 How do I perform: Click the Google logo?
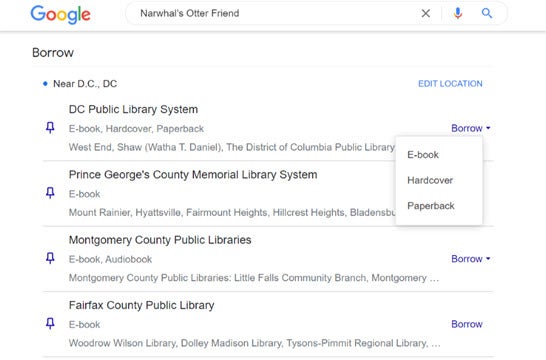click(x=60, y=15)
